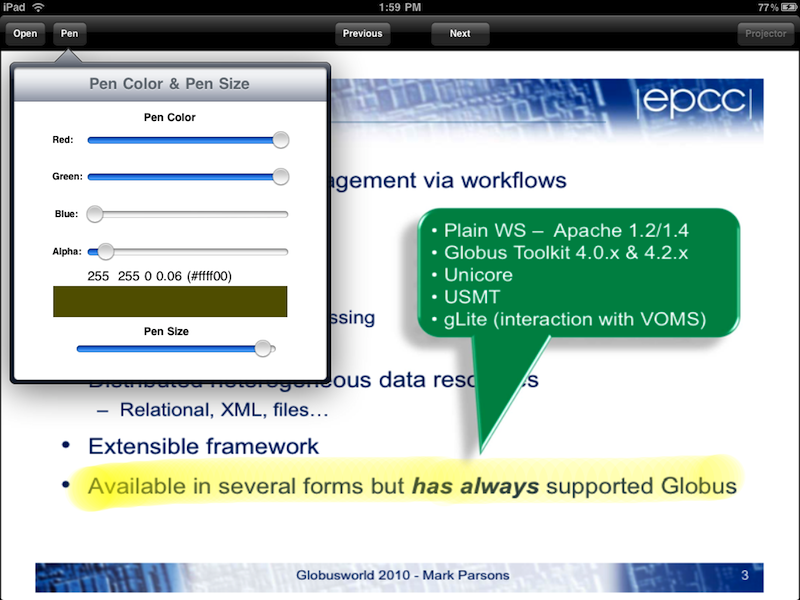Click the middle of Blue slider track

tap(188, 214)
